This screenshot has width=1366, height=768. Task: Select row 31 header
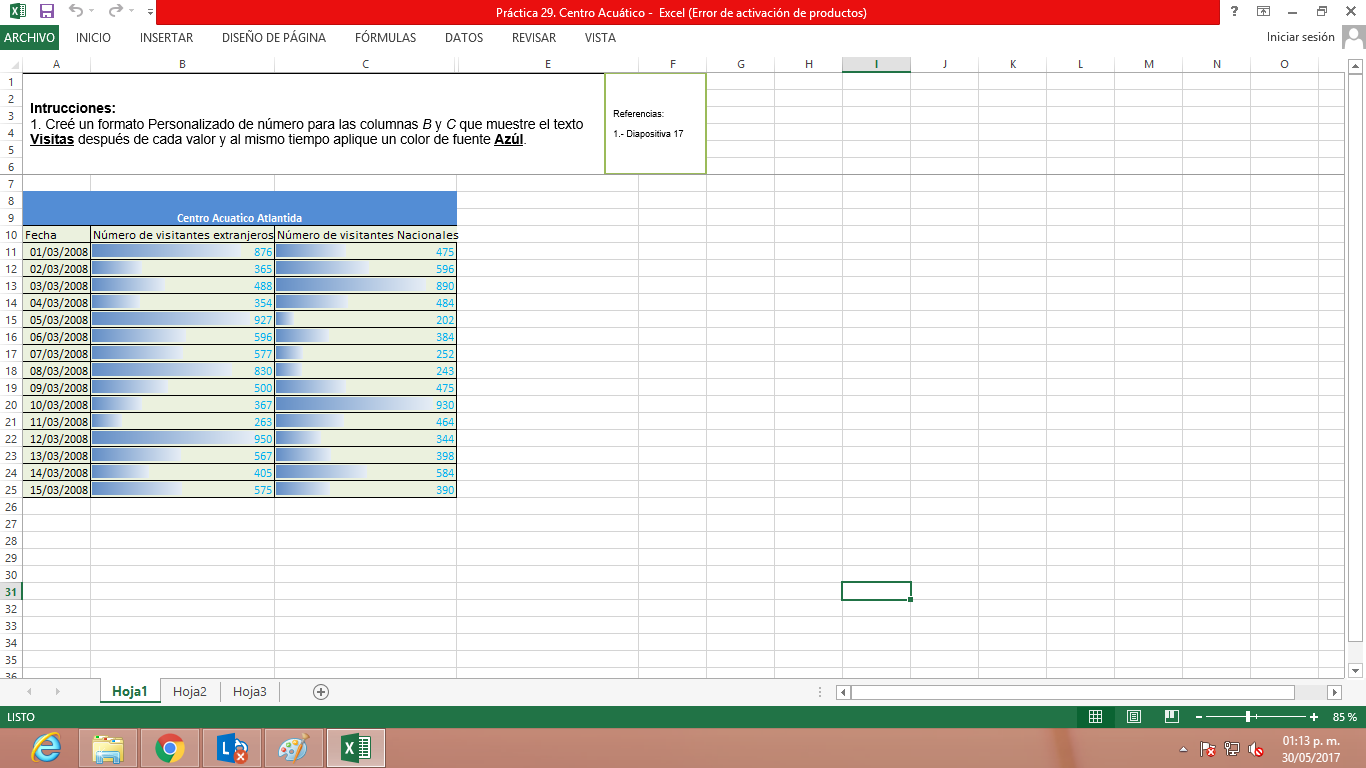point(11,591)
